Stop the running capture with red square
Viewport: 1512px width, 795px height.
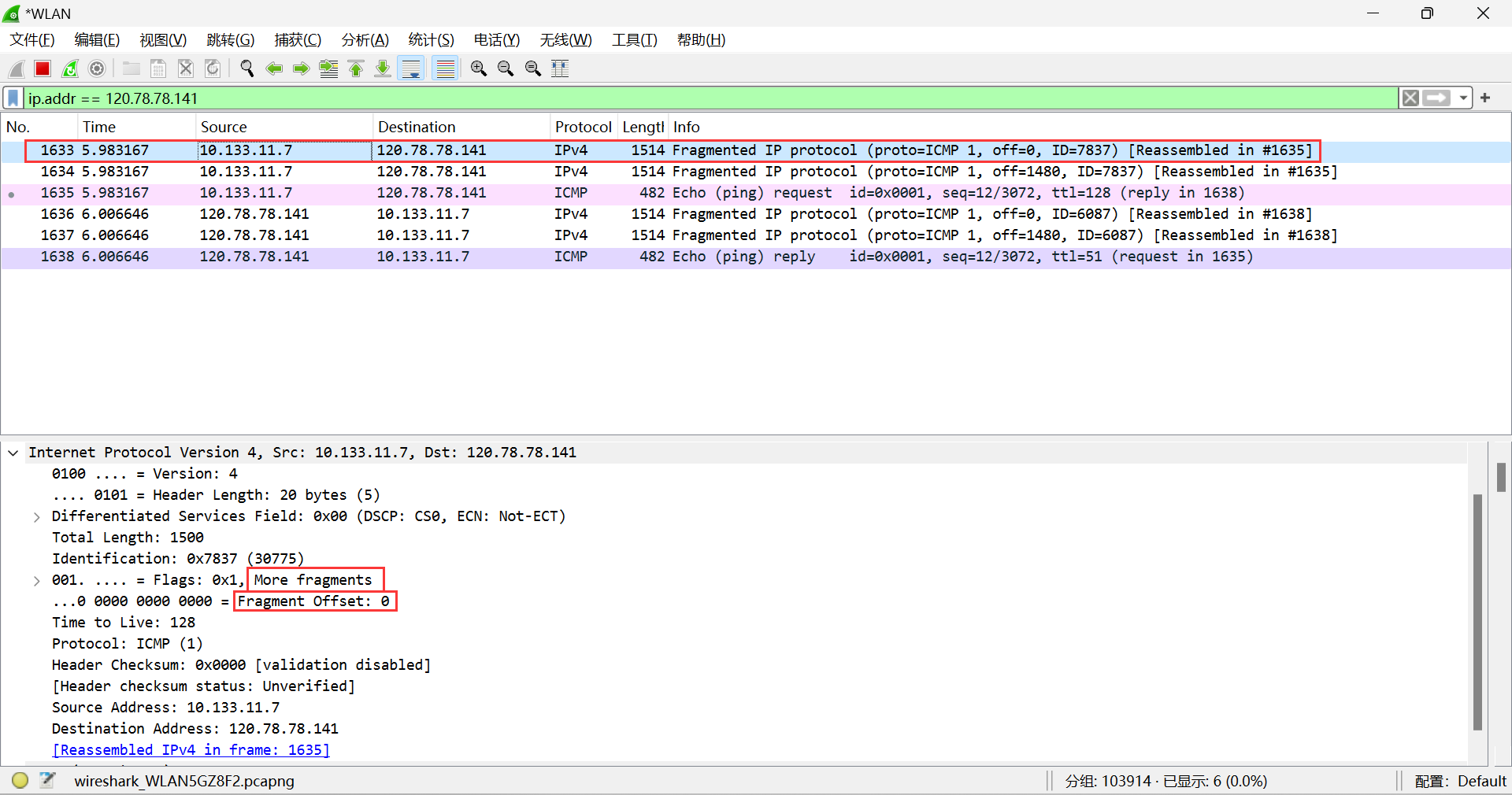click(x=43, y=68)
